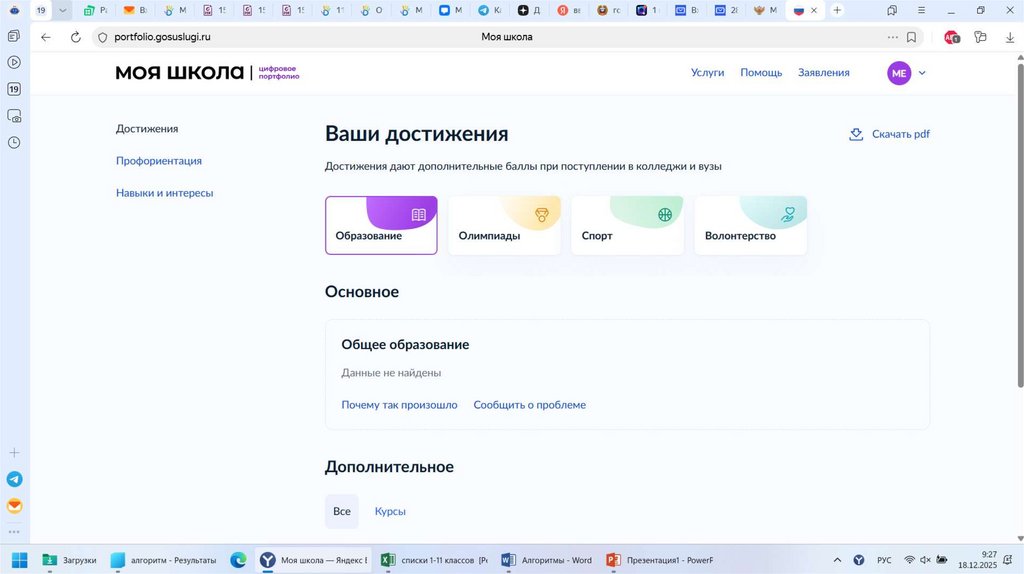Screen dimensions: 1024x574
Task: Switch to Презентация1 PowerPoint window
Action: point(660,560)
